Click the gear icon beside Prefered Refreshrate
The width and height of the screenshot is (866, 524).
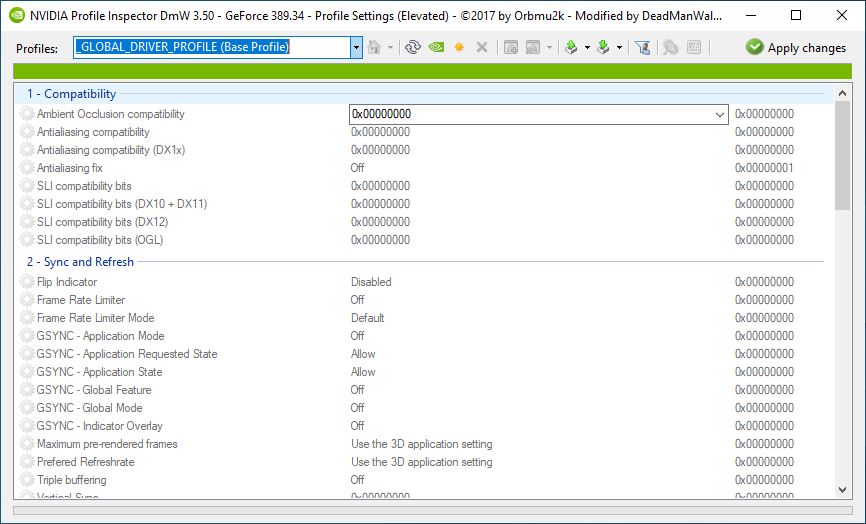(27, 462)
